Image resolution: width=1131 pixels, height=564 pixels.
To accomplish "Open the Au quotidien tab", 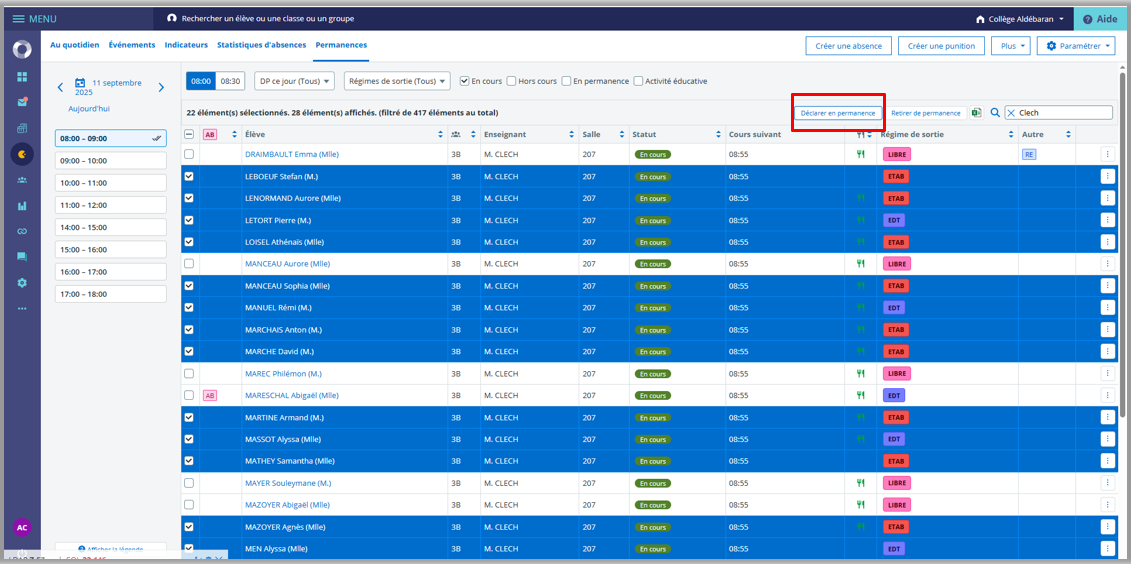I will tap(75, 45).
